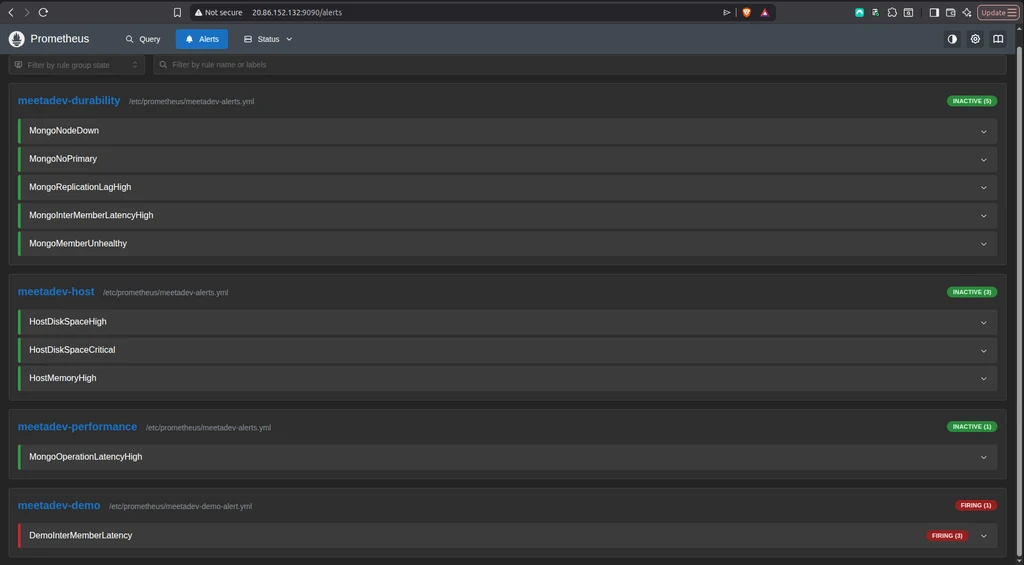The width and height of the screenshot is (1024, 565).
Task: Click the Brave Rewards triangle icon
Action: [764, 12]
